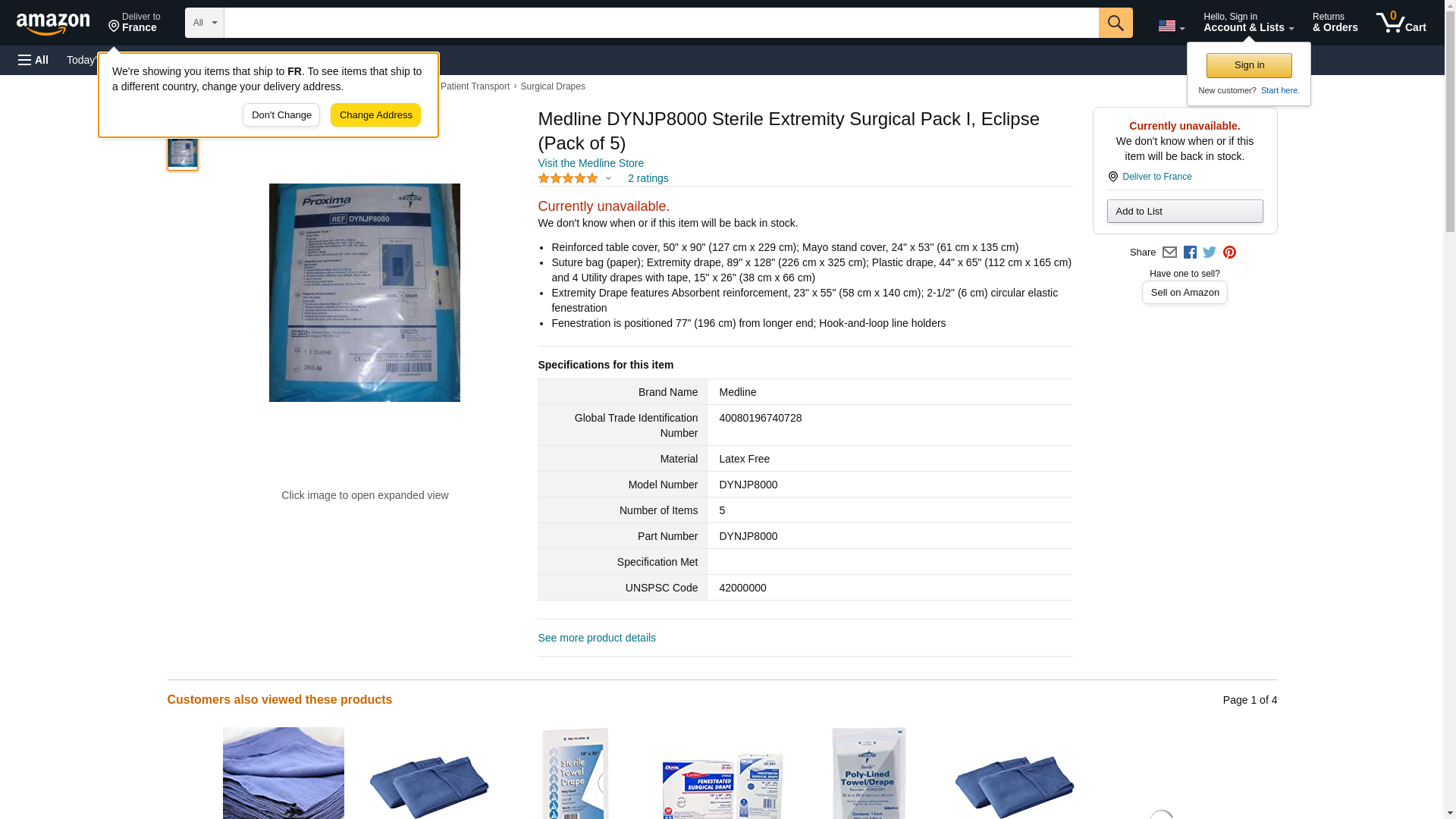Click the Change Address button
Image resolution: width=1456 pixels, height=819 pixels.
375,115
